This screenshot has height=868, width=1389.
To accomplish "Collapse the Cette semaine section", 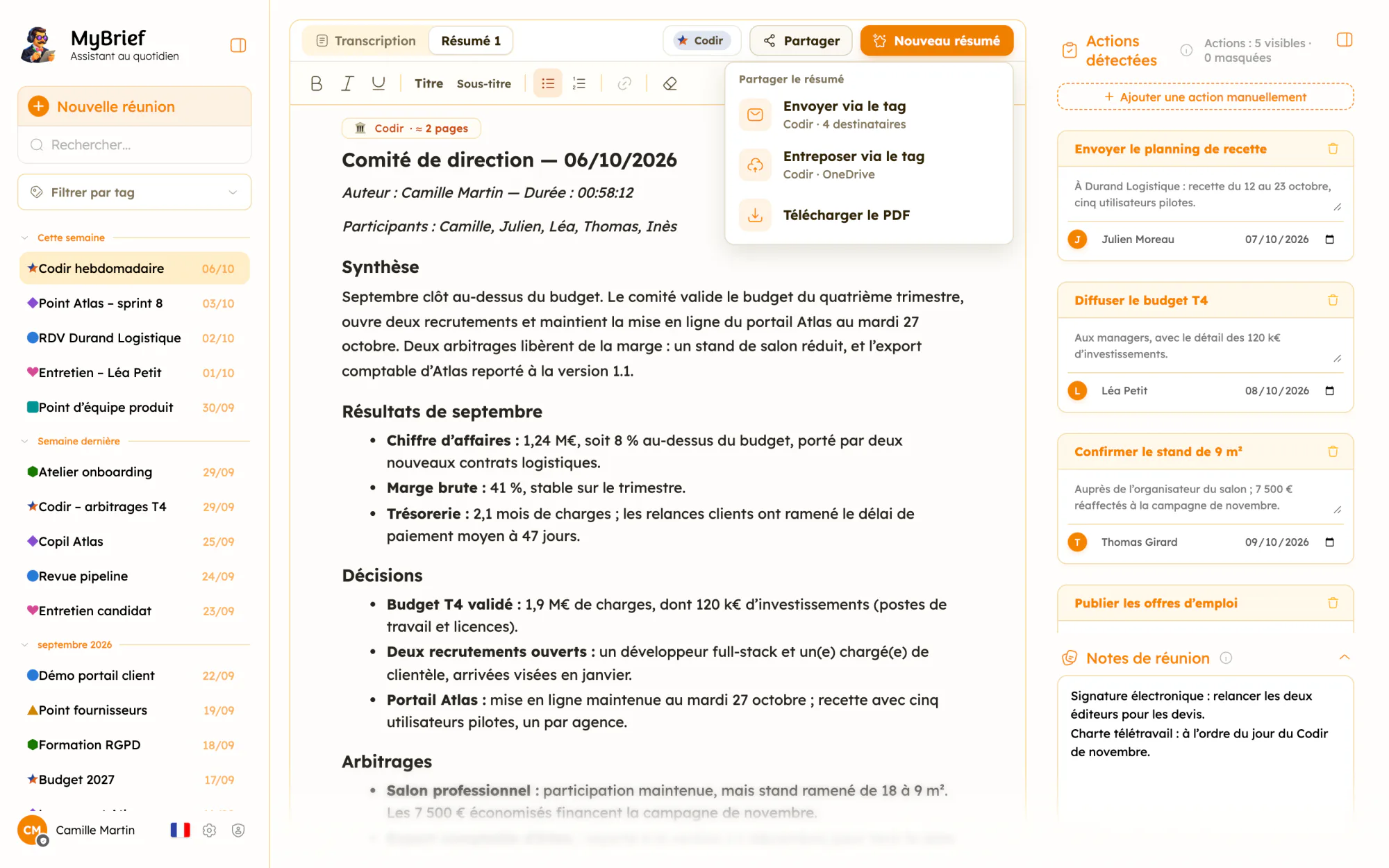I will tap(25, 237).
